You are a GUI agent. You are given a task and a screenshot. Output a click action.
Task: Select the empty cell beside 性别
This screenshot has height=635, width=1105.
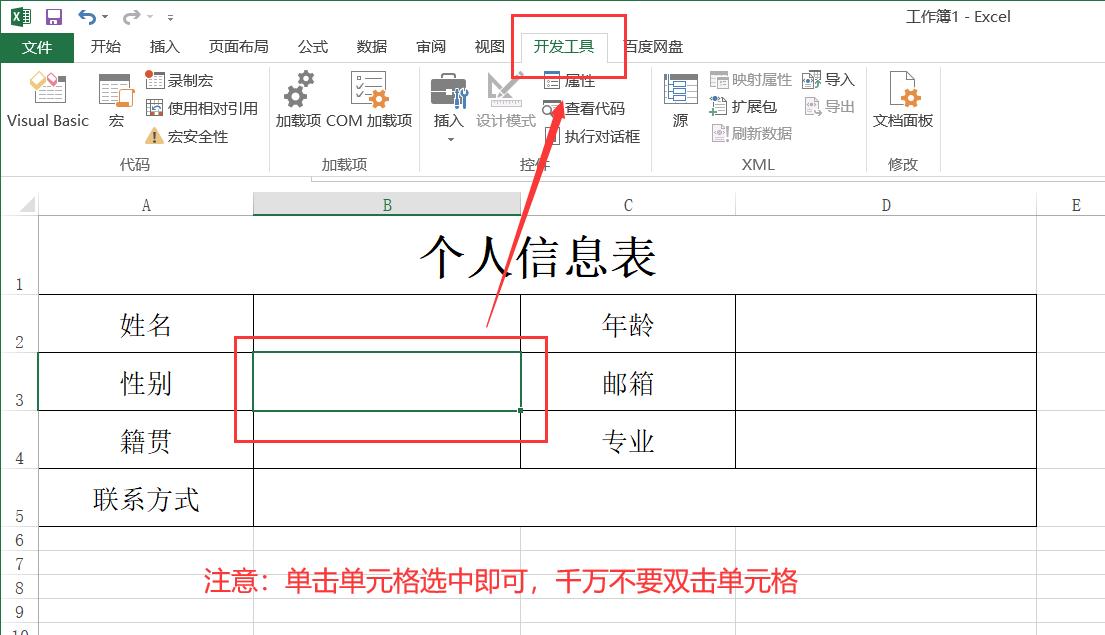click(387, 381)
